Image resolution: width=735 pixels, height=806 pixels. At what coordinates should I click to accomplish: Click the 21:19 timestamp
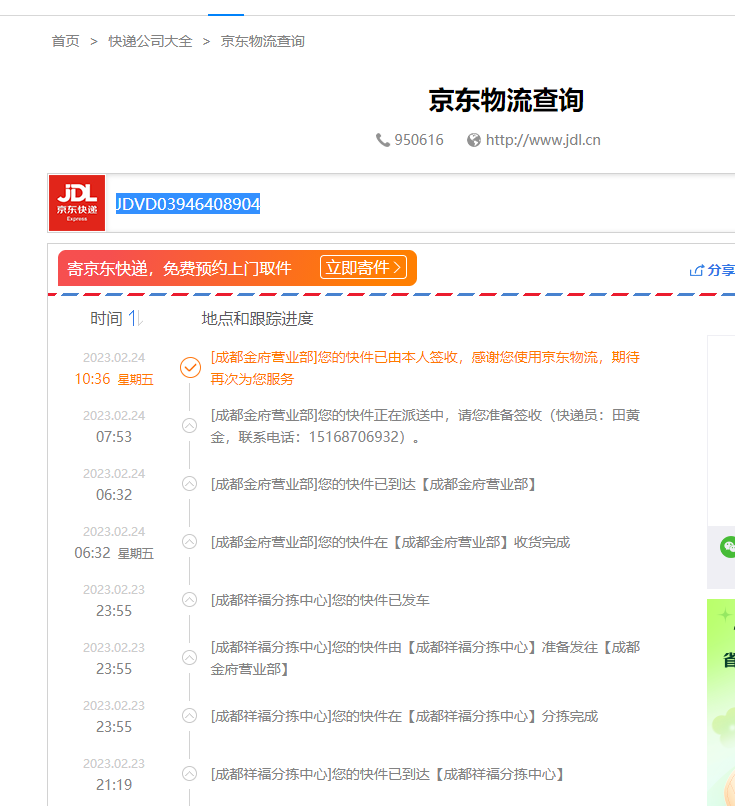tap(114, 785)
